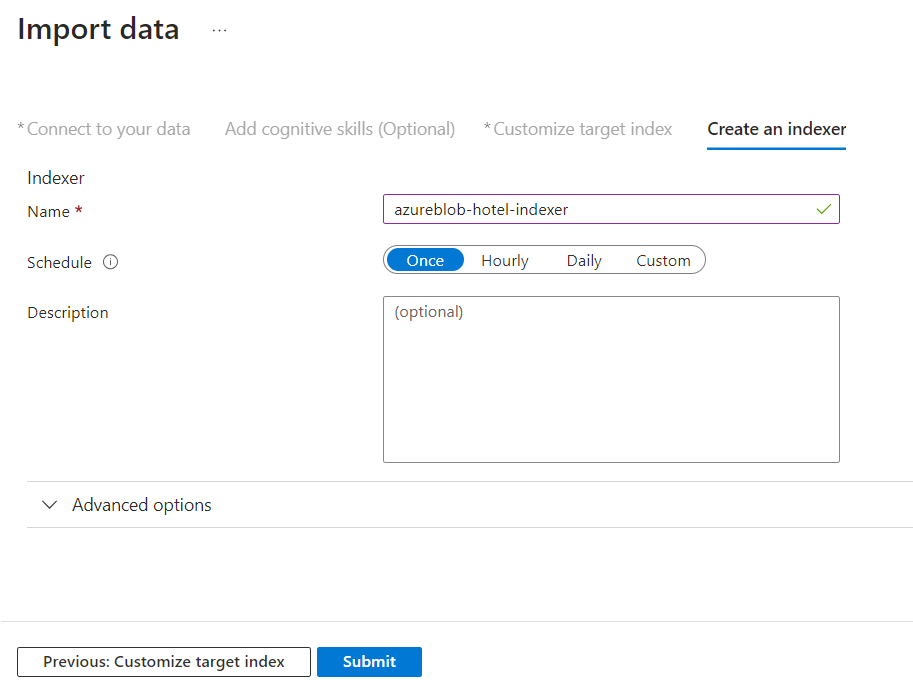Click the Description field label

pos(68,313)
